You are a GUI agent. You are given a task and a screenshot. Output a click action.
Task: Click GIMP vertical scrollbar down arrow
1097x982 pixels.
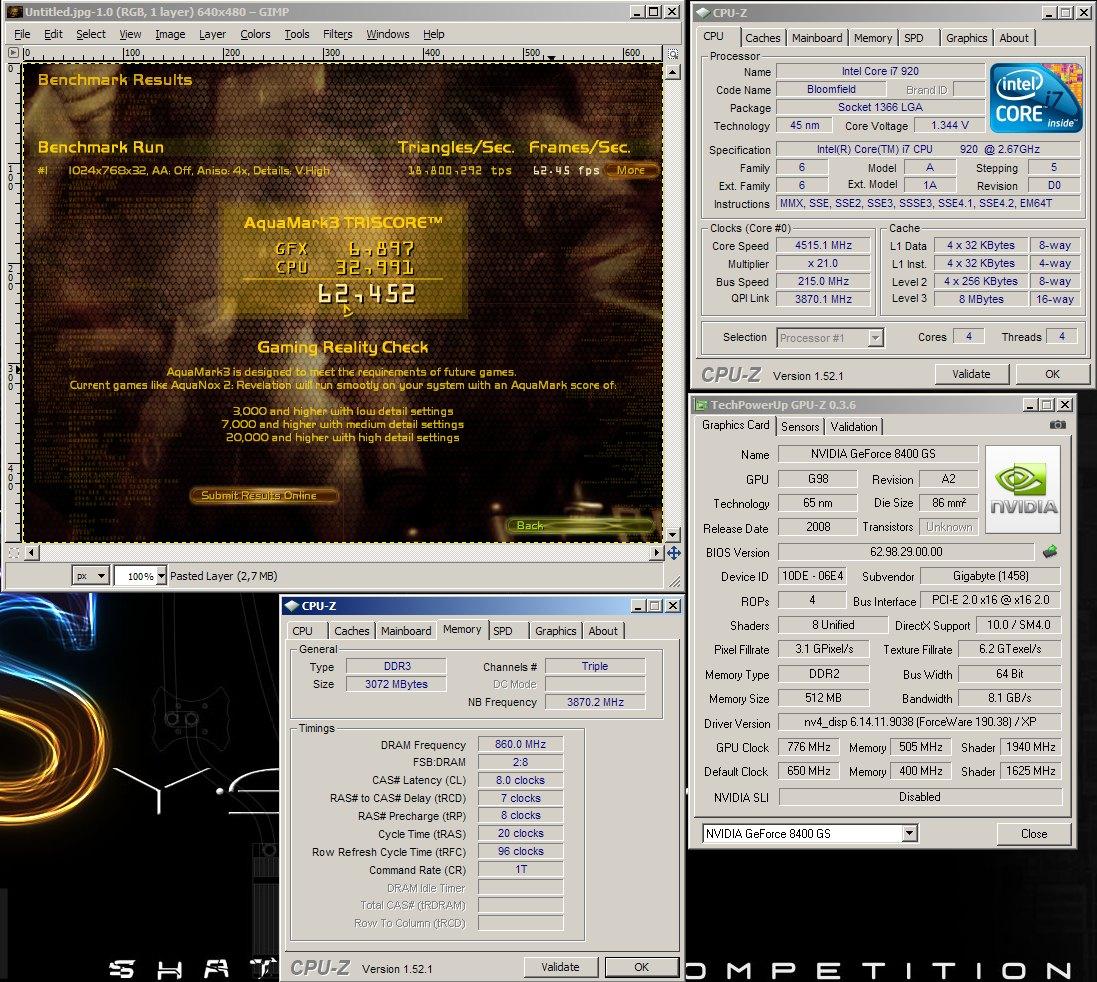point(672,535)
